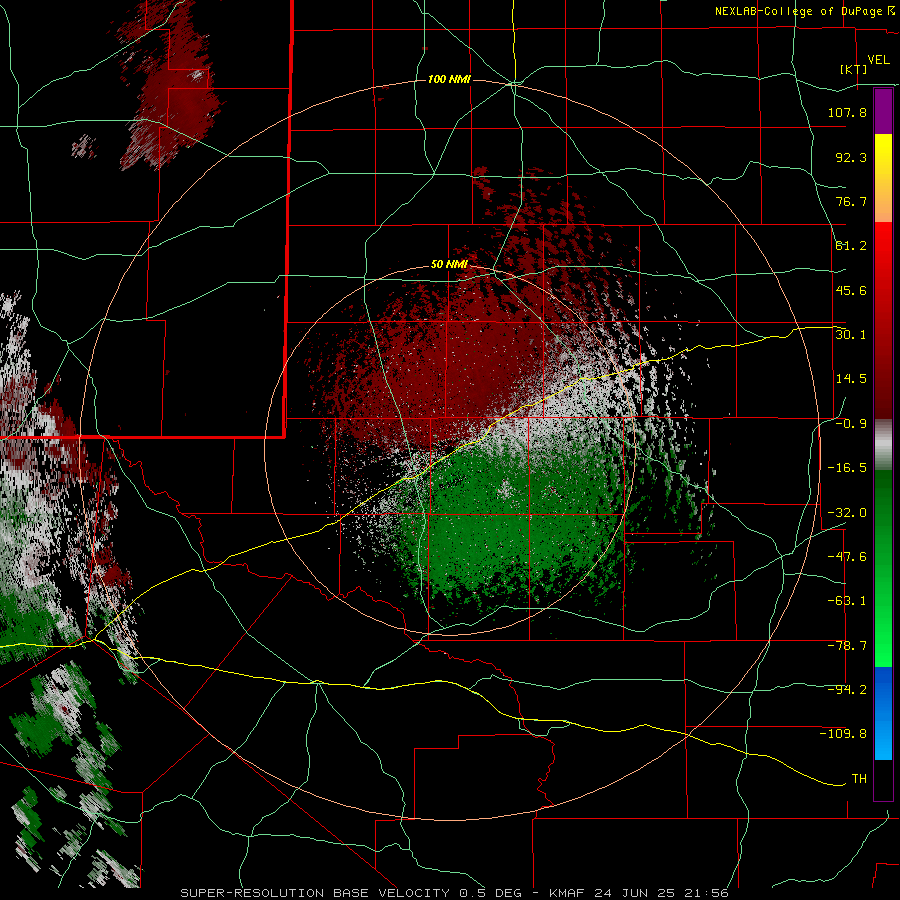Select the 107.8 legend value

pyautogui.click(x=847, y=112)
